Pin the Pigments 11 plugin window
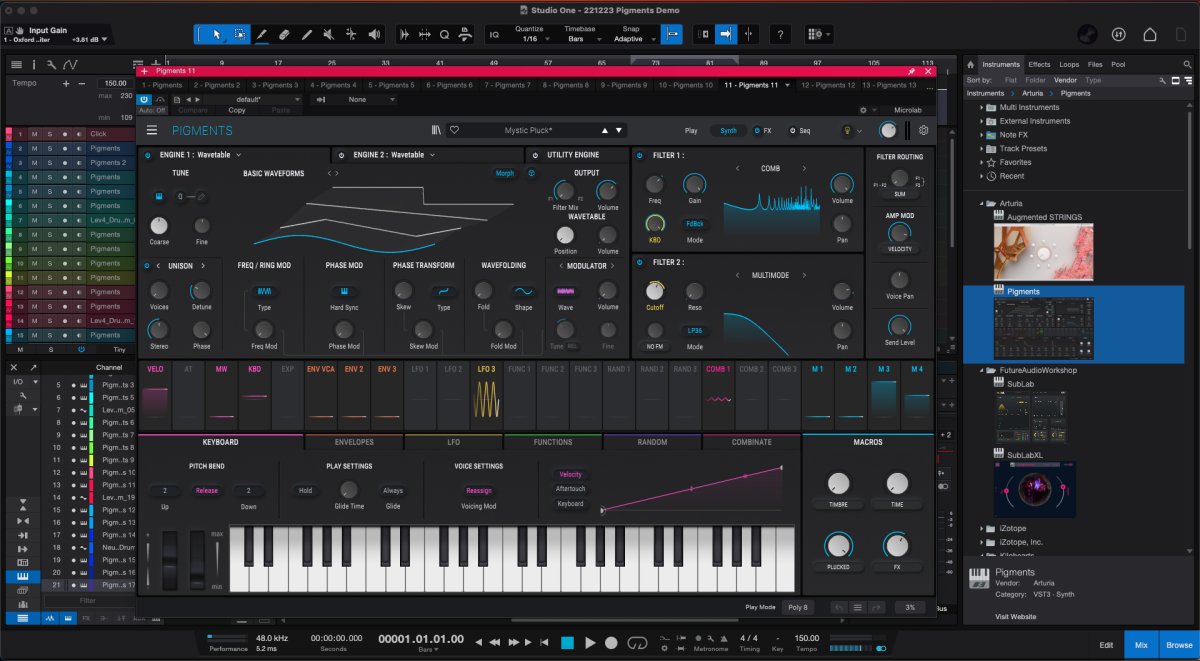Screen dimensions: 1200x661 pyautogui.click(x=911, y=72)
